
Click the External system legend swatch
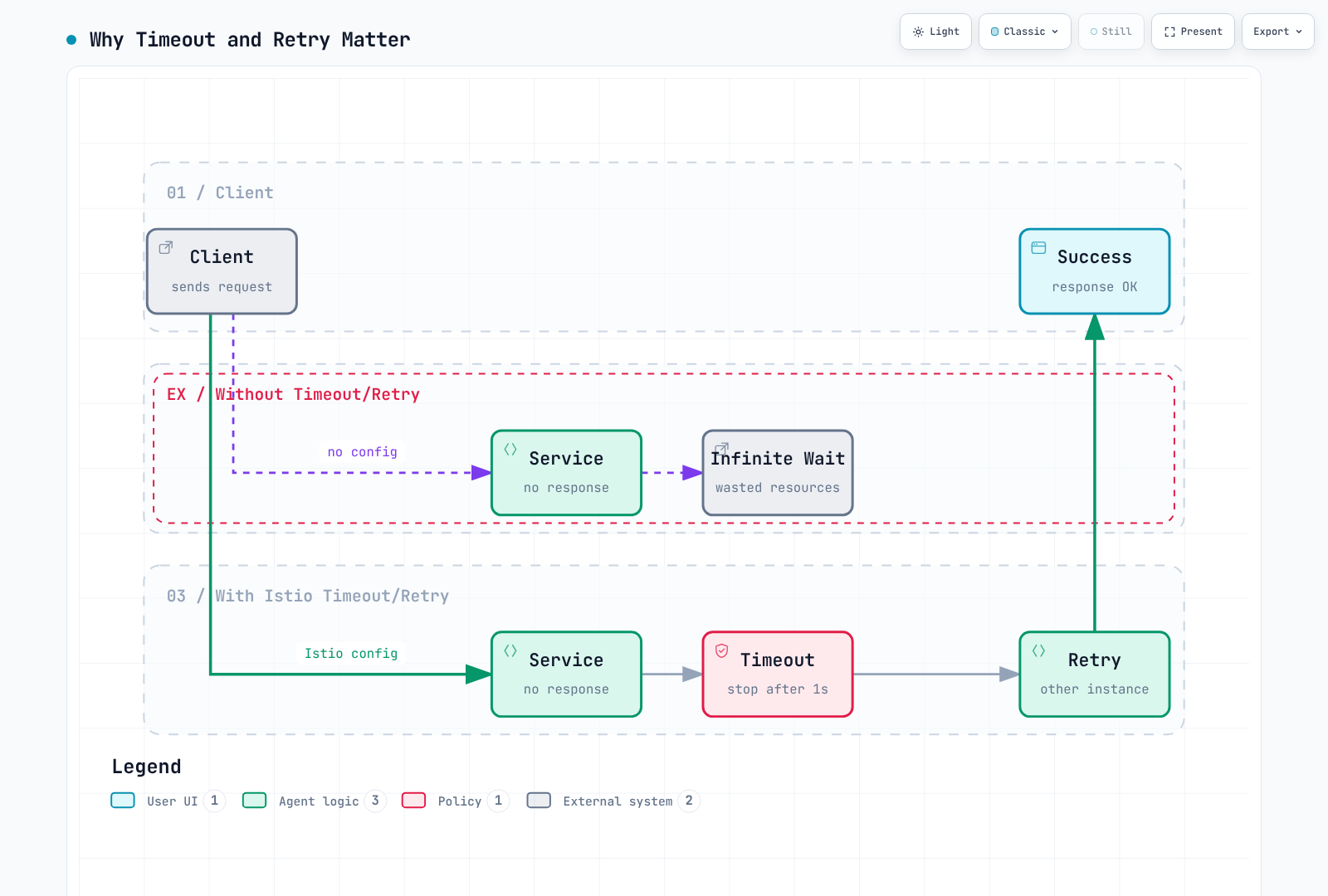pyautogui.click(x=539, y=801)
